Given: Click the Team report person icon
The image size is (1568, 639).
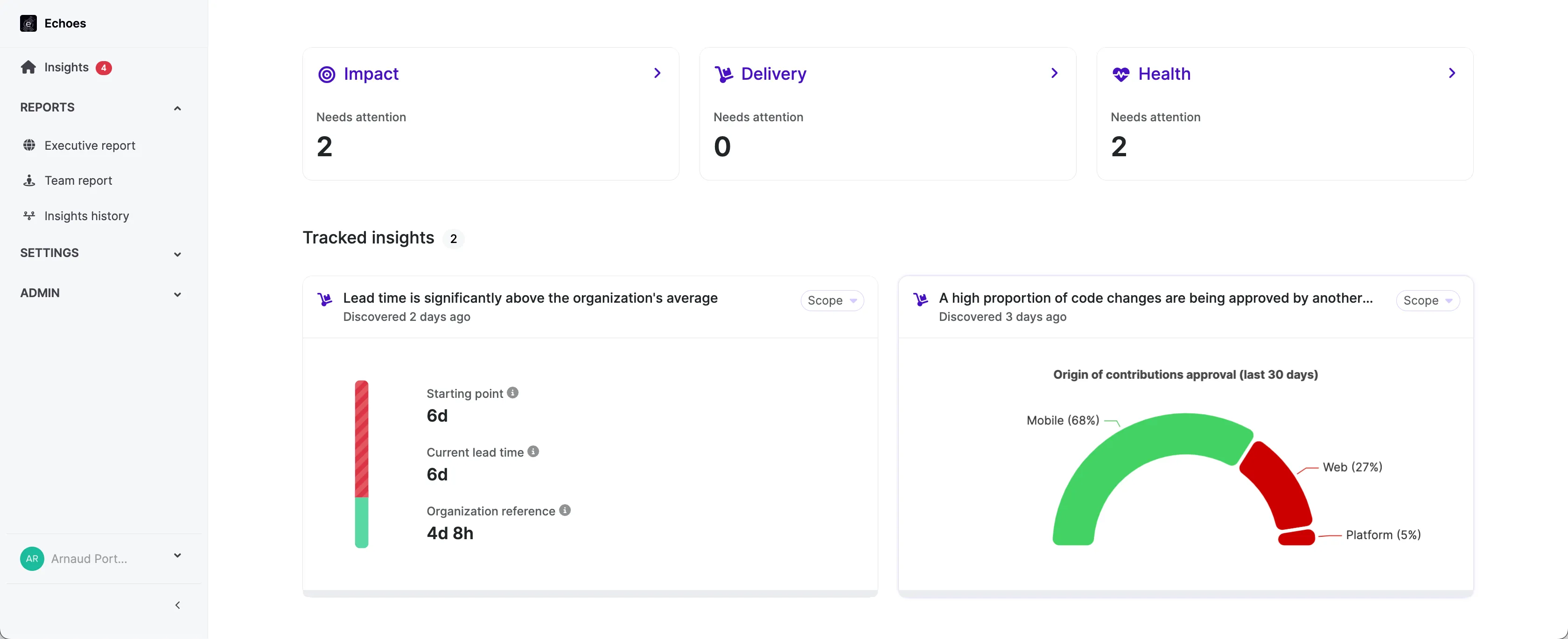Looking at the screenshot, I should coord(28,180).
